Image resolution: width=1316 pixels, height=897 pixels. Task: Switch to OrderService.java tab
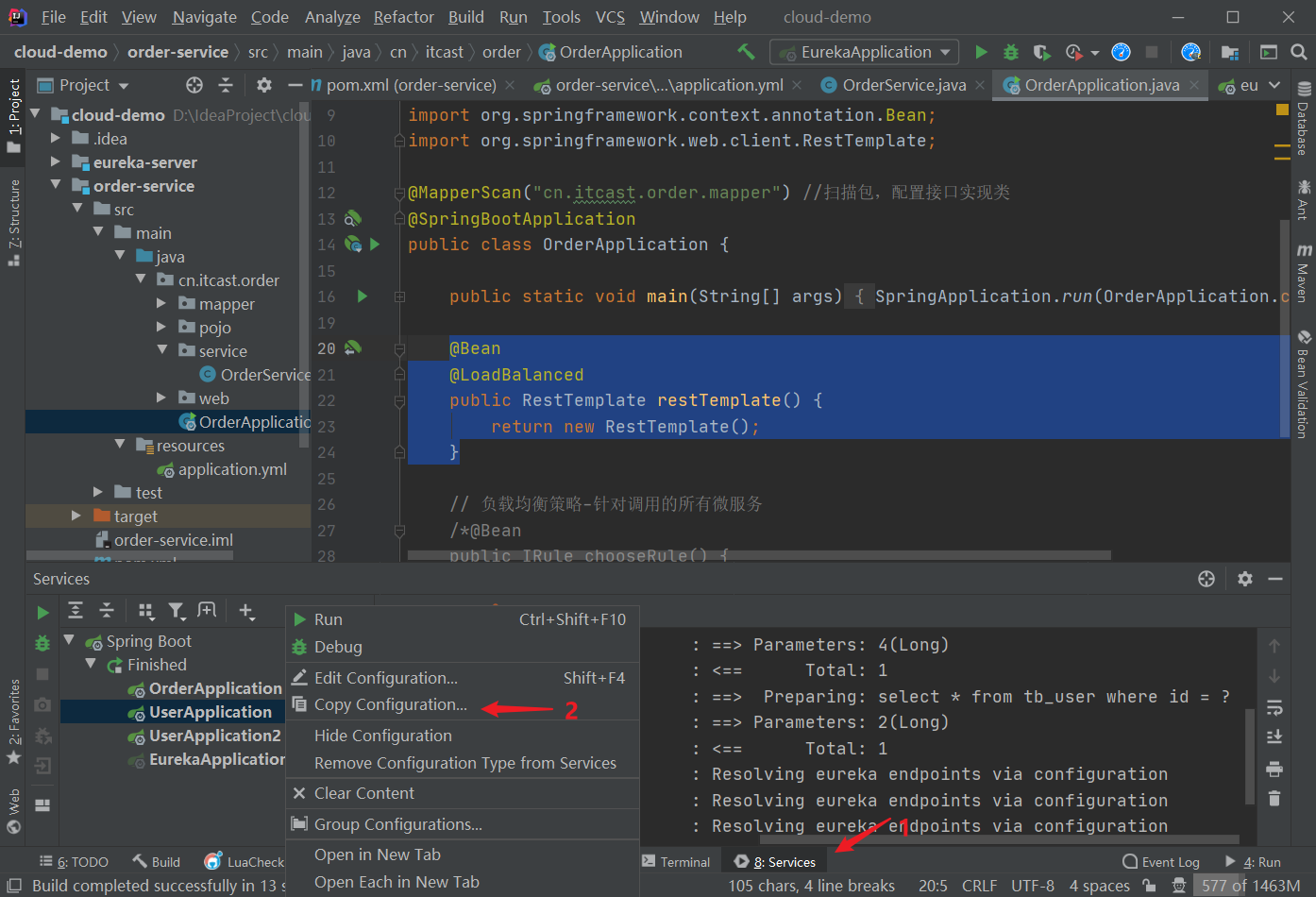pyautogui.click(x=903, y=85)
